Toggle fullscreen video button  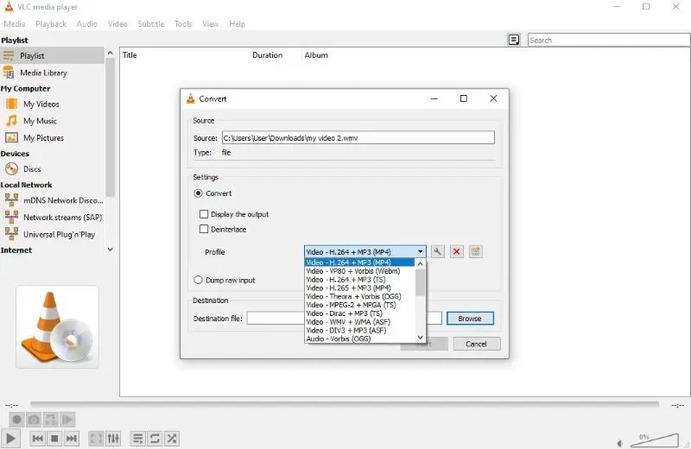click(x=96, y=438)
